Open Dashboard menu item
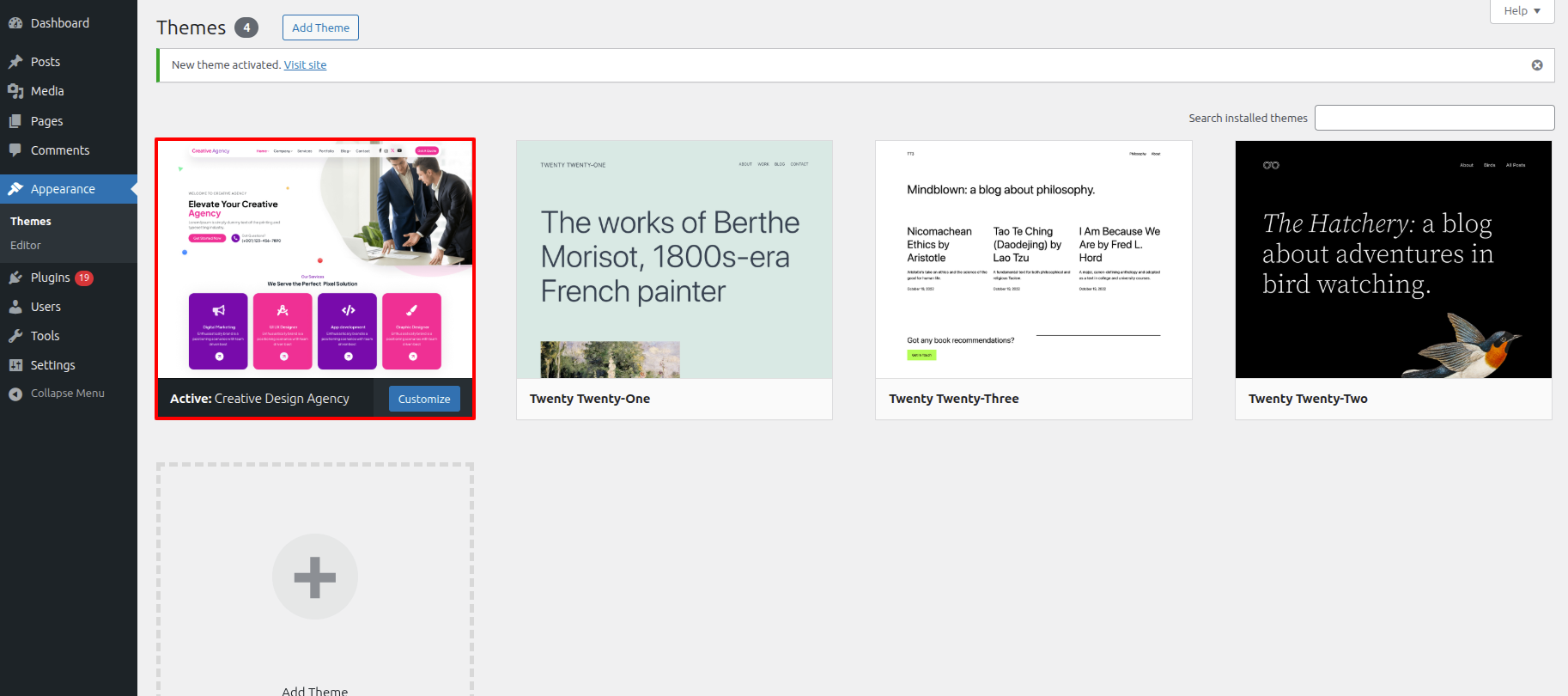The width and height of the screenshot is (1568, 696). tap(69, 23)
